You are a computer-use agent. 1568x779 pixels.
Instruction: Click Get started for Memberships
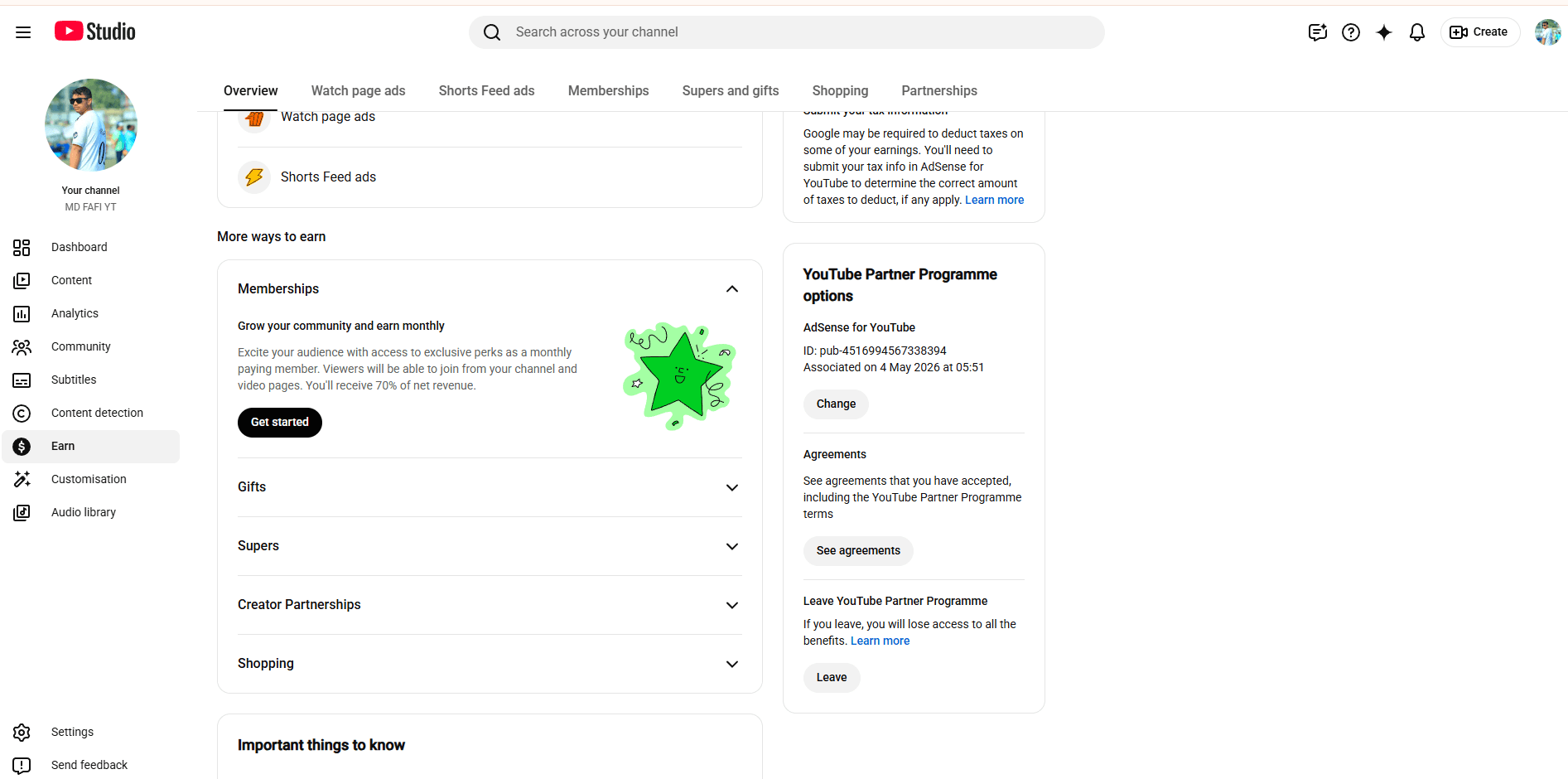click(280, 423)
